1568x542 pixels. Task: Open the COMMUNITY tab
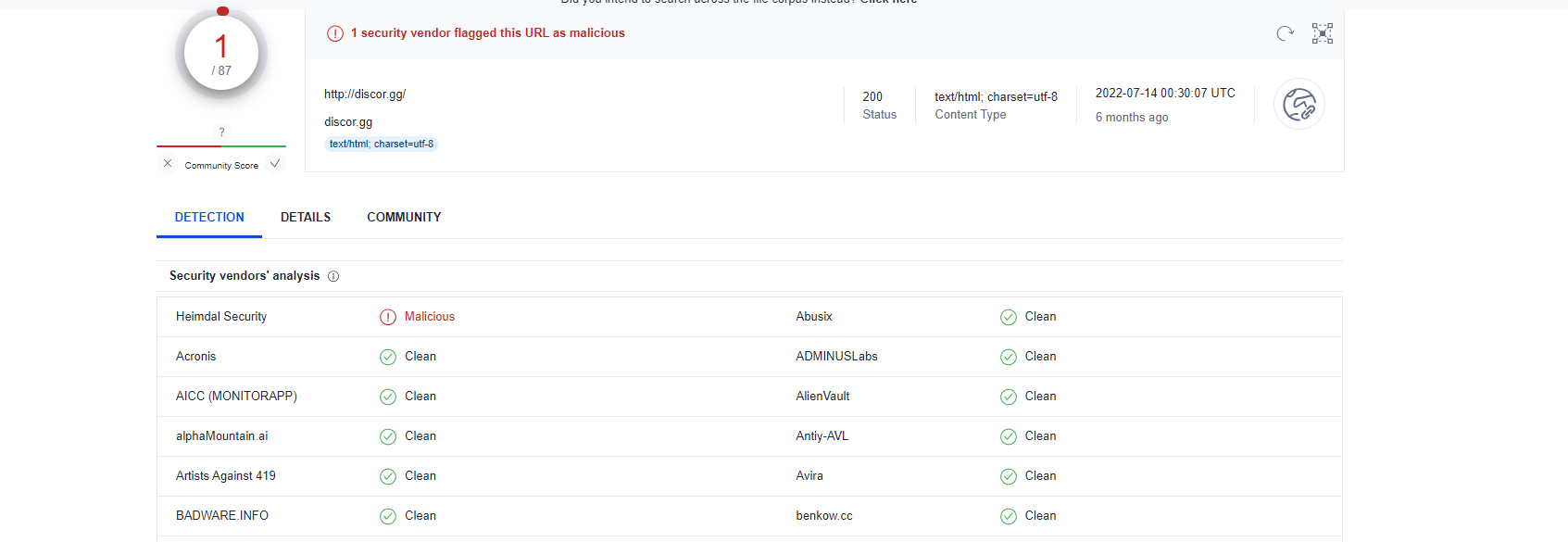[x=404, y=217]
